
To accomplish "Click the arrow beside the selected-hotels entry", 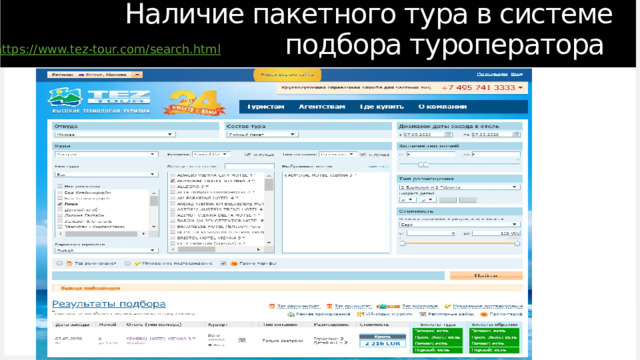I will pos(286,175).
